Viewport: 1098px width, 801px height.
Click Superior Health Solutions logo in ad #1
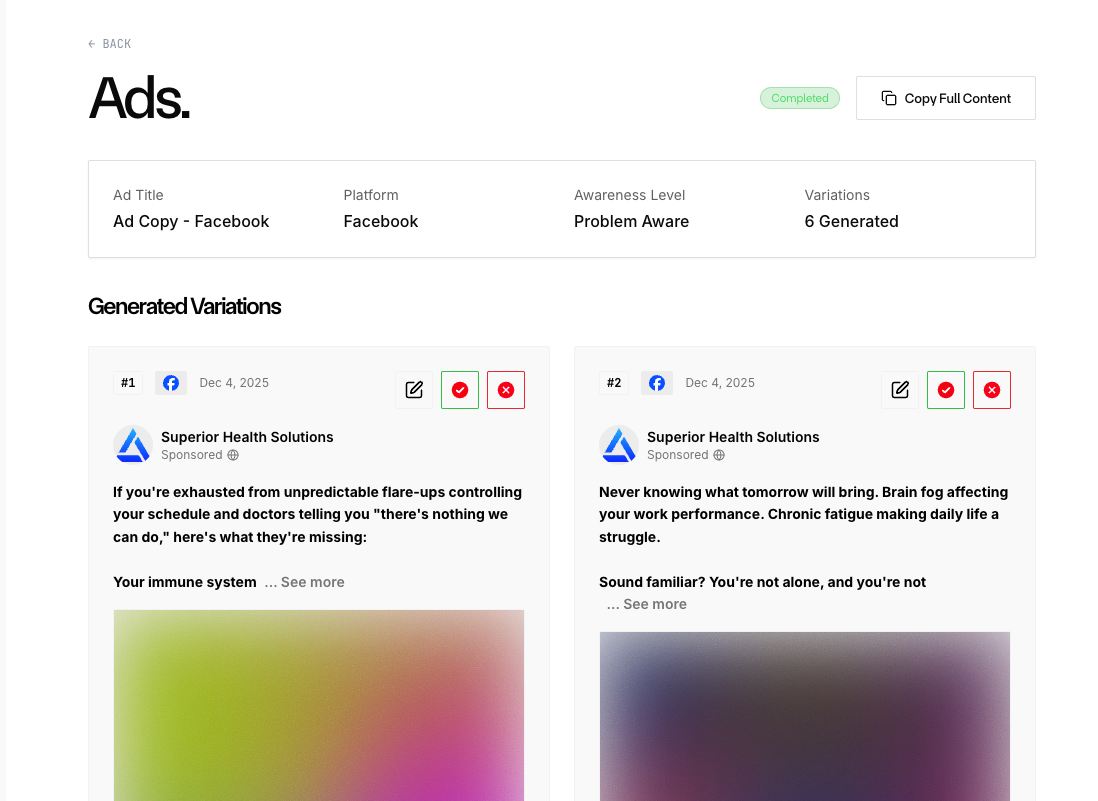[x=133, y=445]
